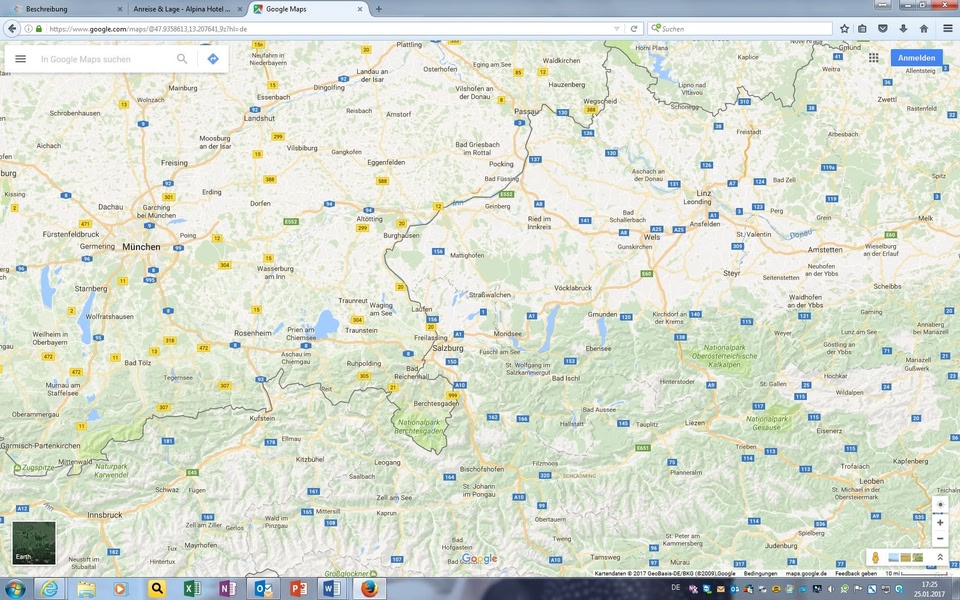Click the 'Feedback geben' footer link
960x600 pixels.
point(855,574)
